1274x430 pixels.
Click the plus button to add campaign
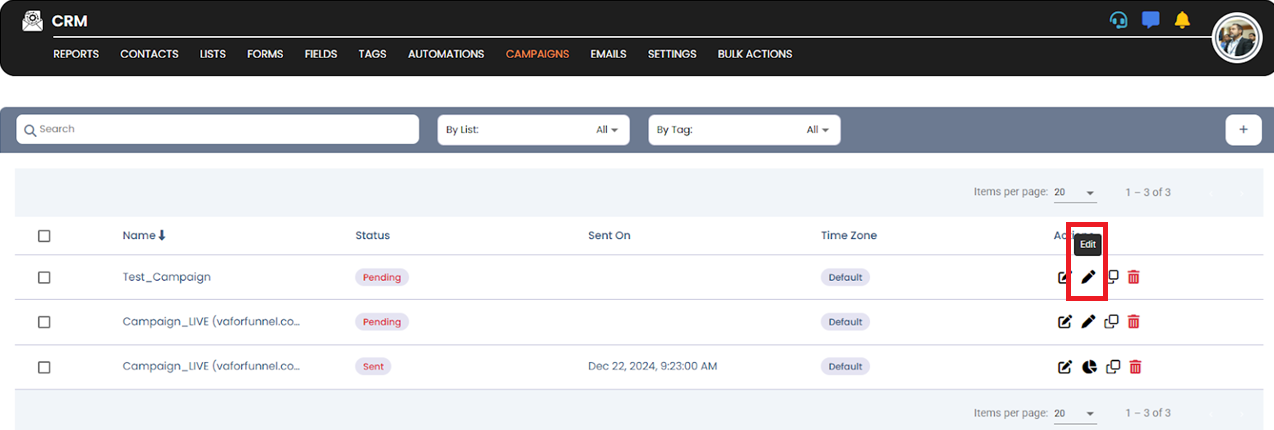coord(1243,130)
